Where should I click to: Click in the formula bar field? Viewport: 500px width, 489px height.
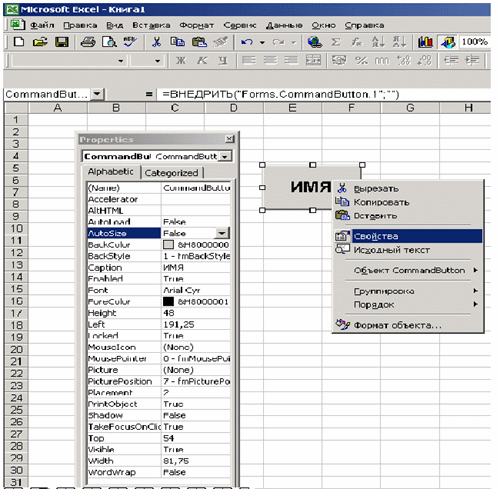[x=323, y=94]
